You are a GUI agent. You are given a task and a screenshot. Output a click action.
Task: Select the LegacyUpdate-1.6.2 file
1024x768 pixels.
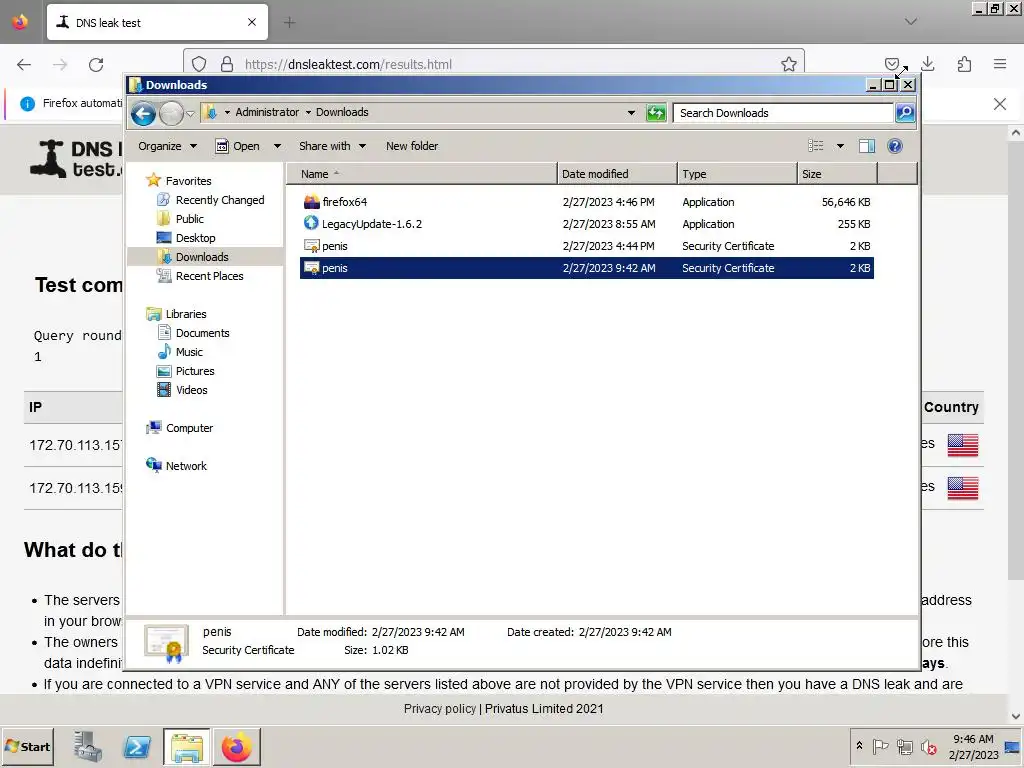[x=586, y=224]
